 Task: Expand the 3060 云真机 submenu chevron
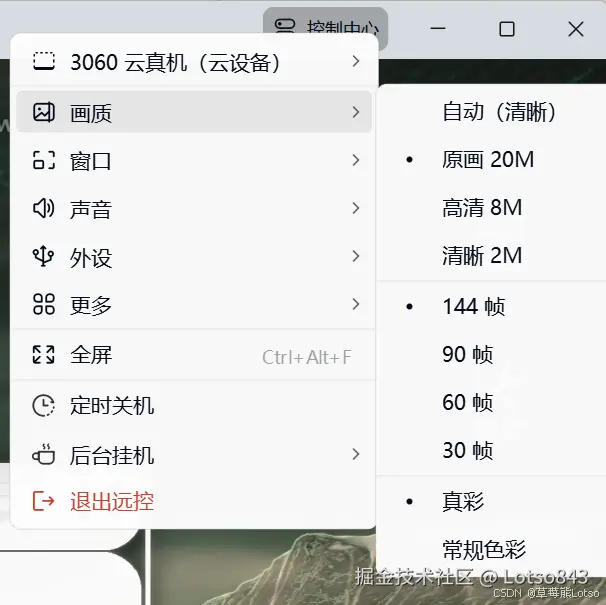[356, 61]
